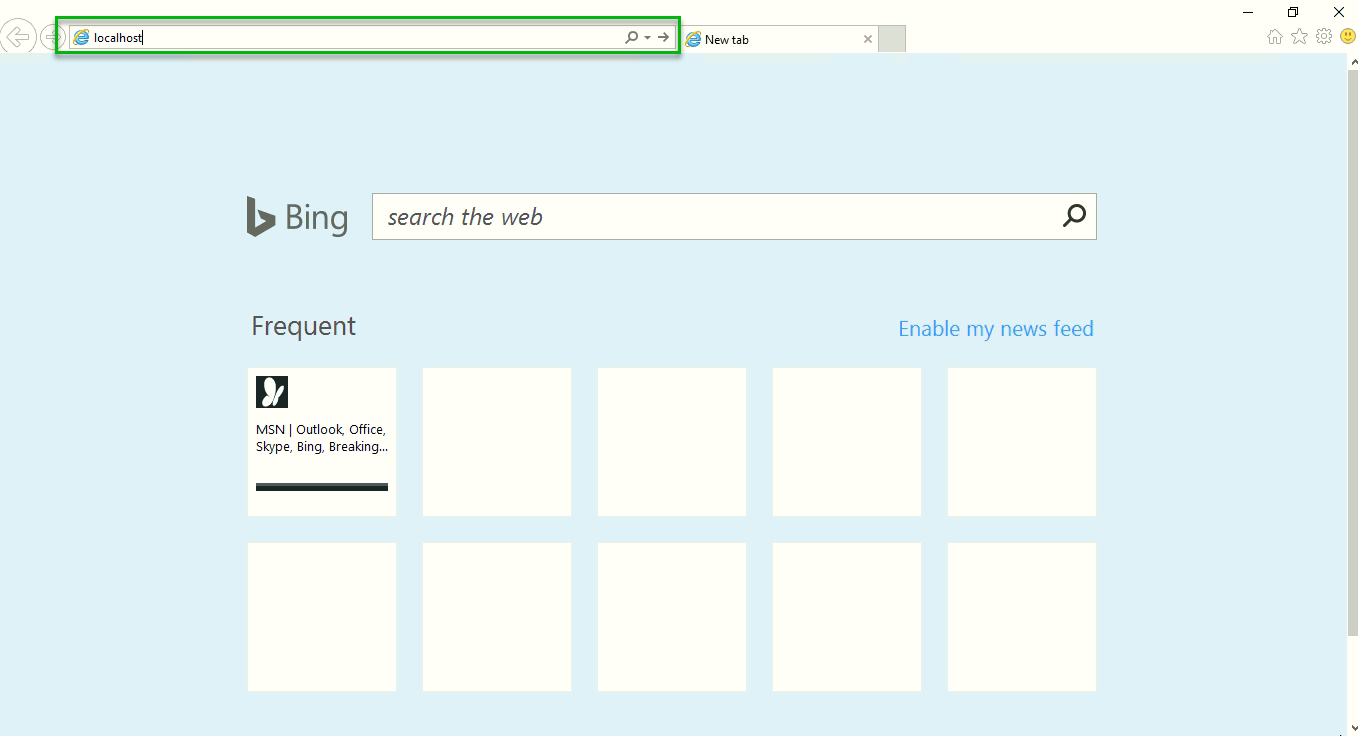Switch to the New tab tab
This screenshot has width=1358, height=736.
pos(770,40)
